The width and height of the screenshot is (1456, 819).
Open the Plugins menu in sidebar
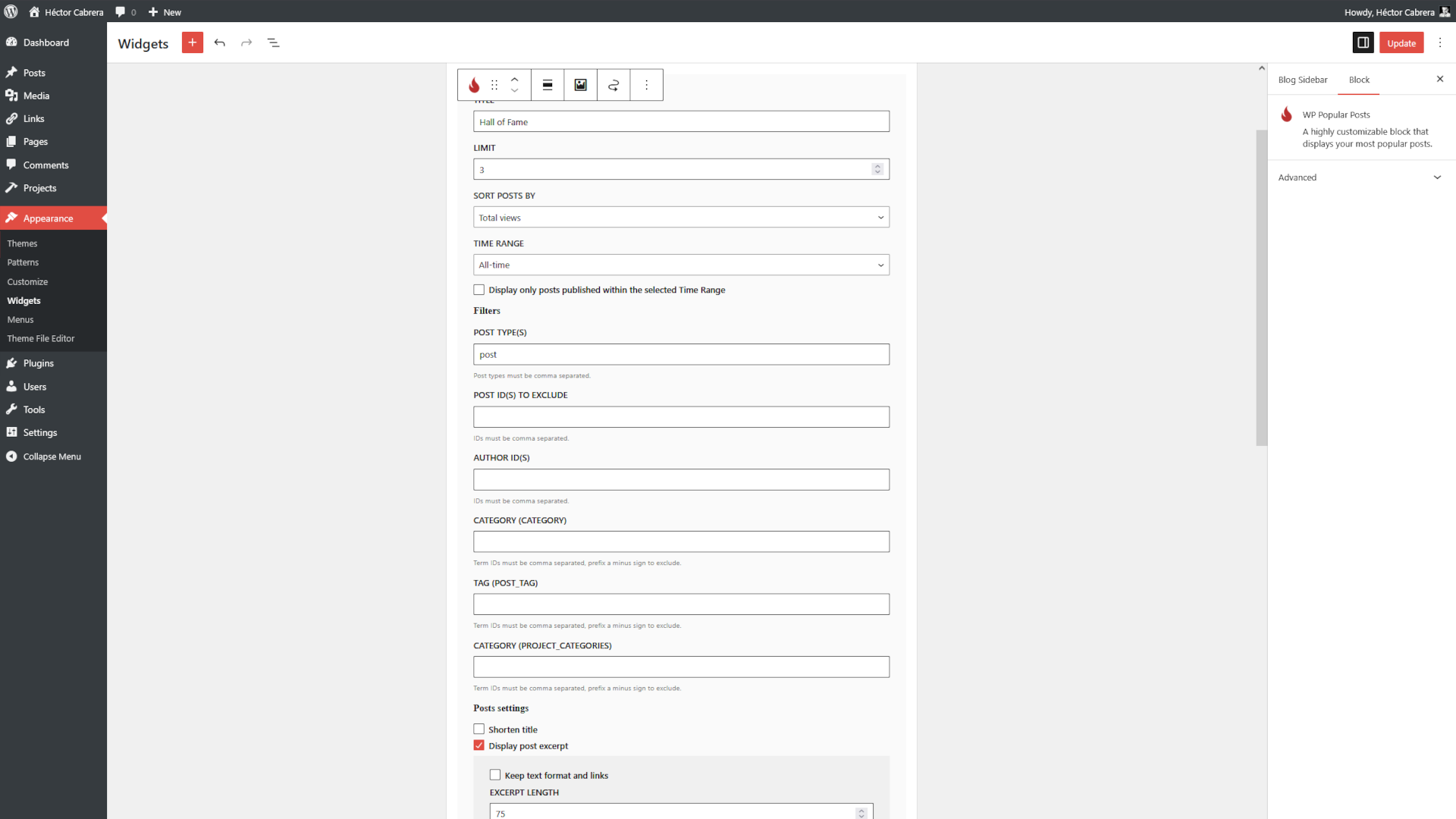pos(38,363)
